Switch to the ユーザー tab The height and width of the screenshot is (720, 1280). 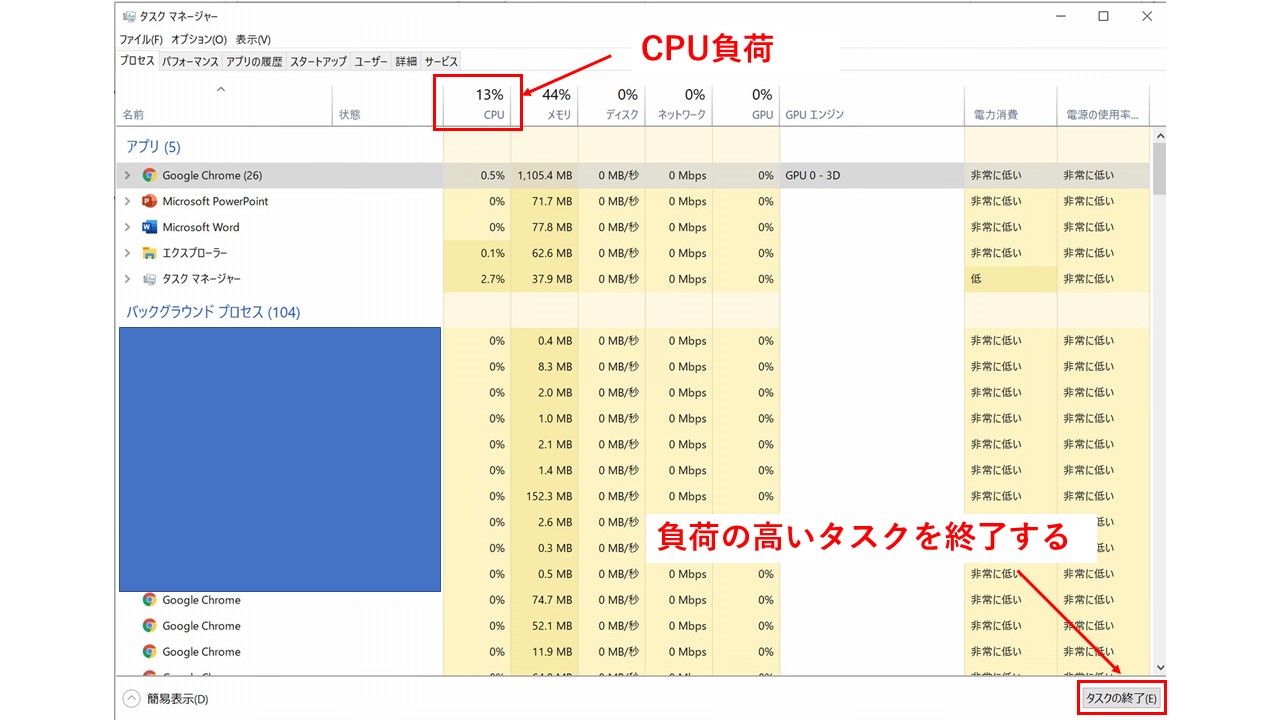coord(371,62)
